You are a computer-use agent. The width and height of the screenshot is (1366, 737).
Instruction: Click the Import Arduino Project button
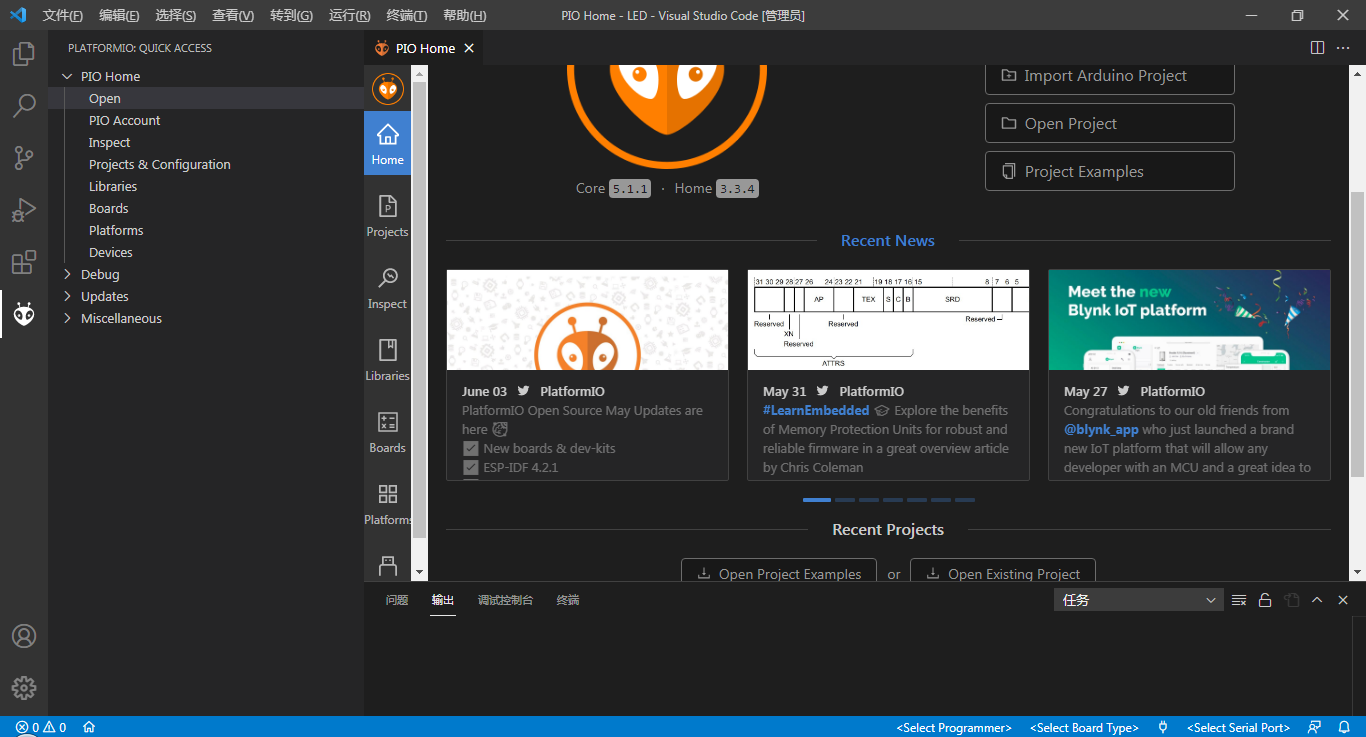[1110, 76]
